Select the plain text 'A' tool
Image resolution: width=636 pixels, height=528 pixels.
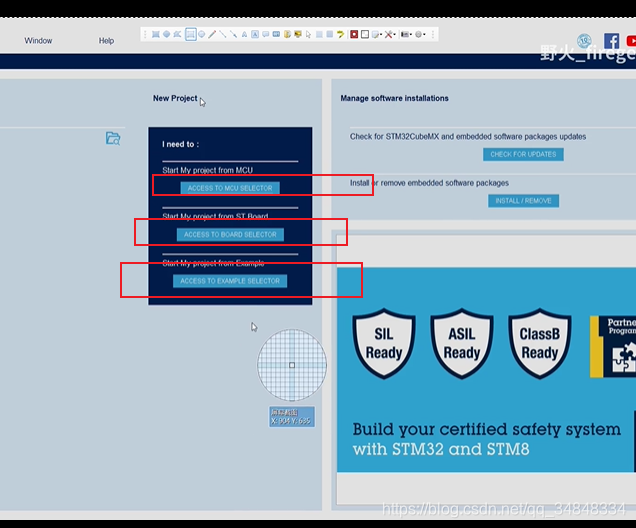244,34
